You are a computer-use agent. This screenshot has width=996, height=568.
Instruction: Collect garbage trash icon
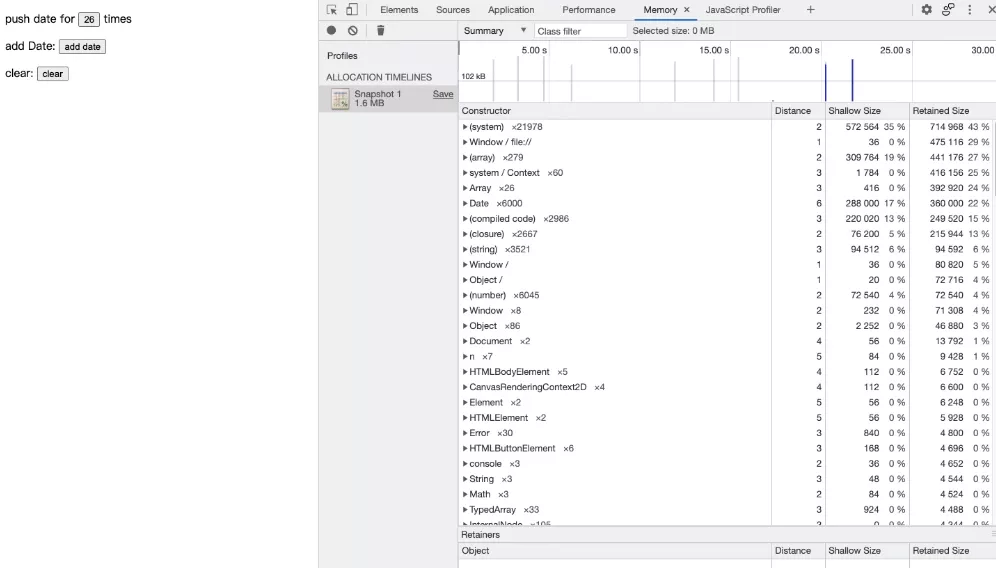380,30
